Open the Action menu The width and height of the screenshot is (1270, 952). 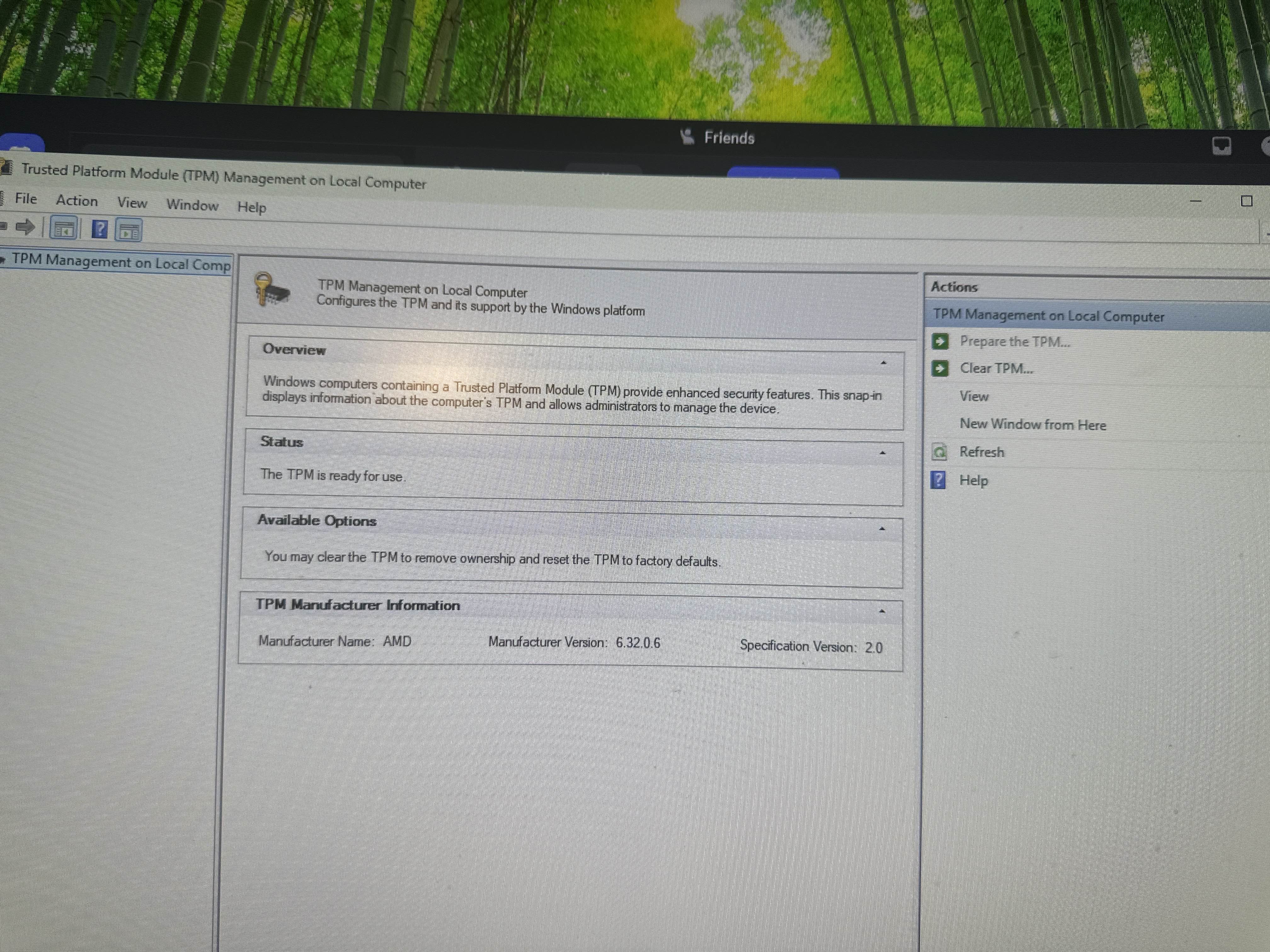pyautogui.click(x=76, y=201)
